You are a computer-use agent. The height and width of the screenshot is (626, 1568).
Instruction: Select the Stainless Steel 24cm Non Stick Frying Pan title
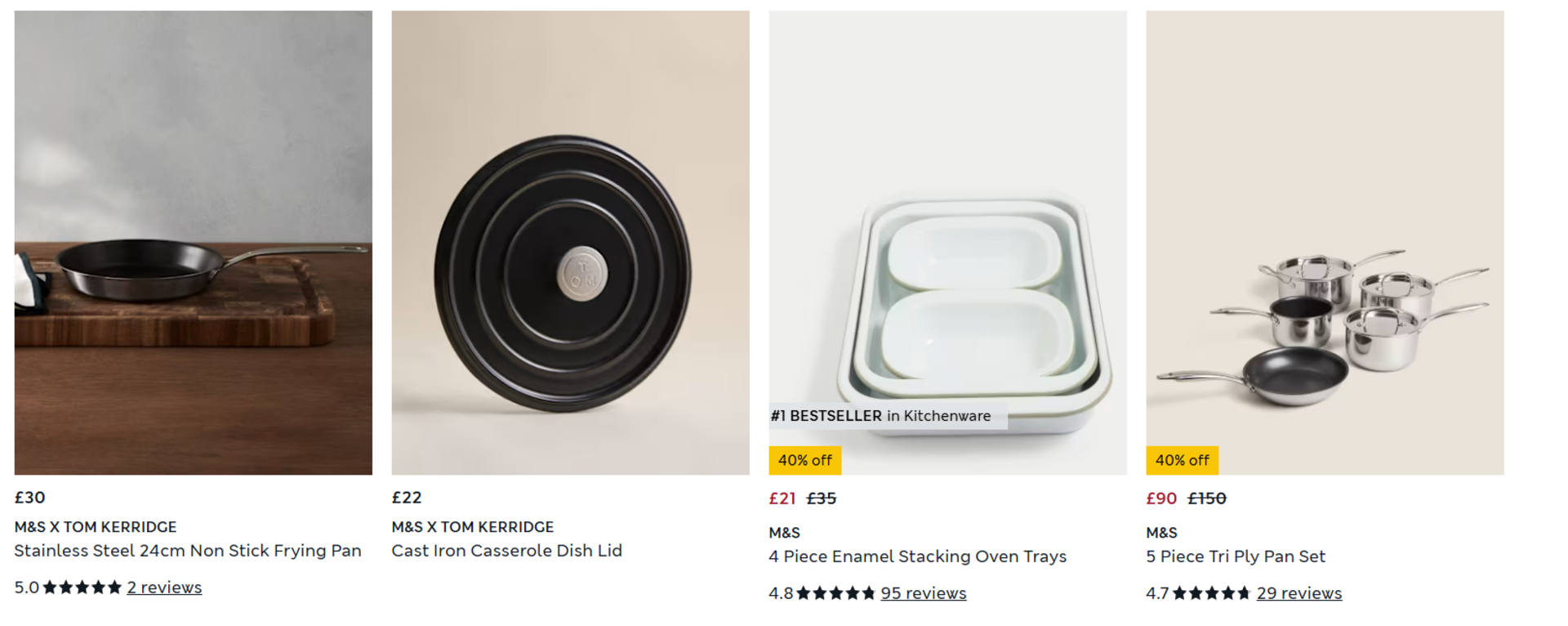(x=189, y=551)
